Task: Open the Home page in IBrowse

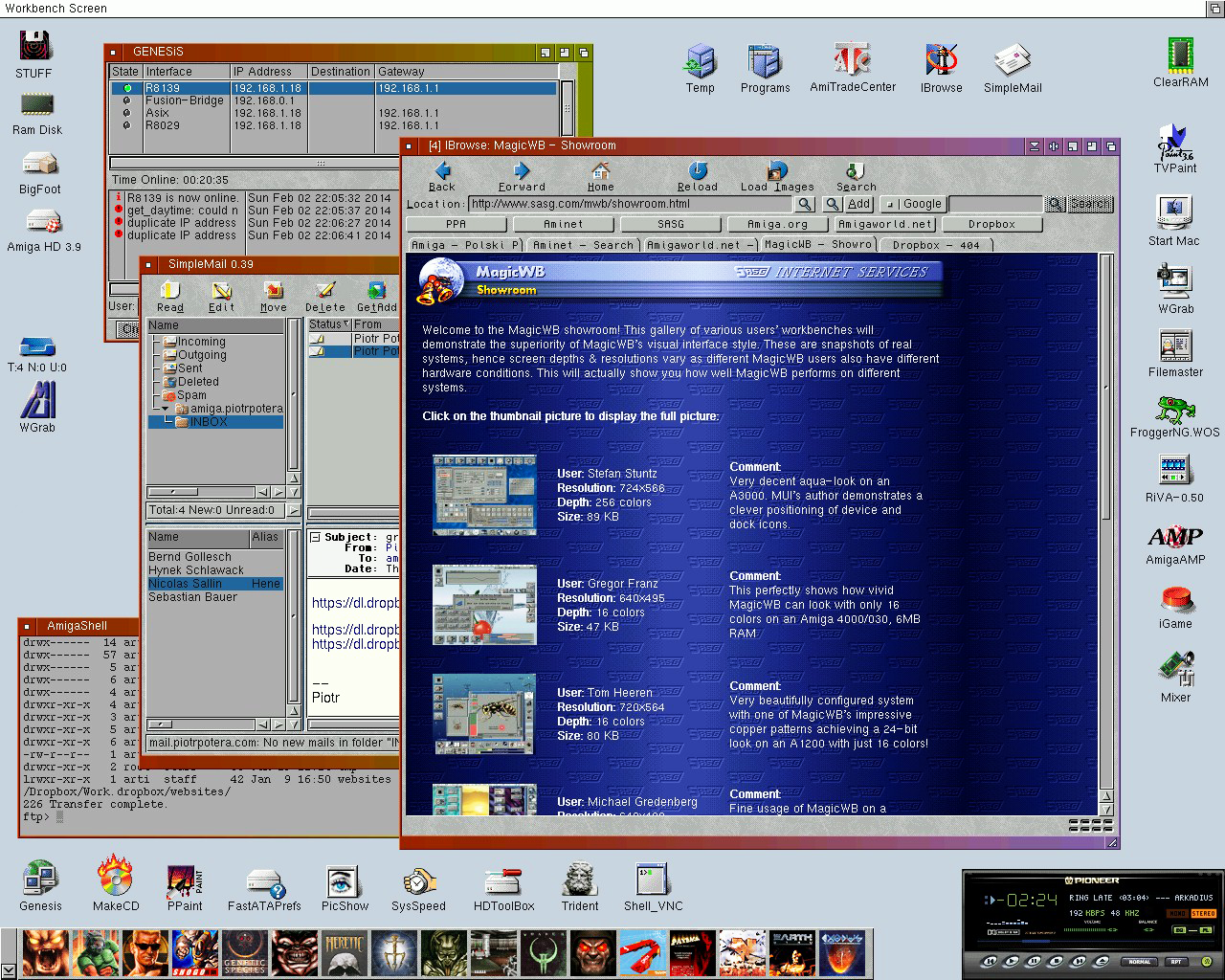Action: click(601, 176)
